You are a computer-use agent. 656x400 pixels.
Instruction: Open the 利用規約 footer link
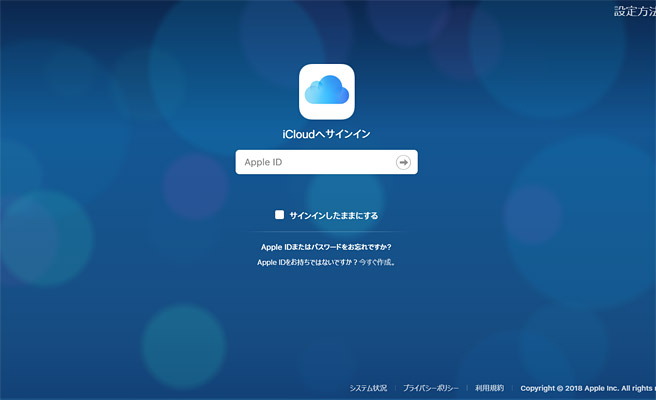point(489,388)
